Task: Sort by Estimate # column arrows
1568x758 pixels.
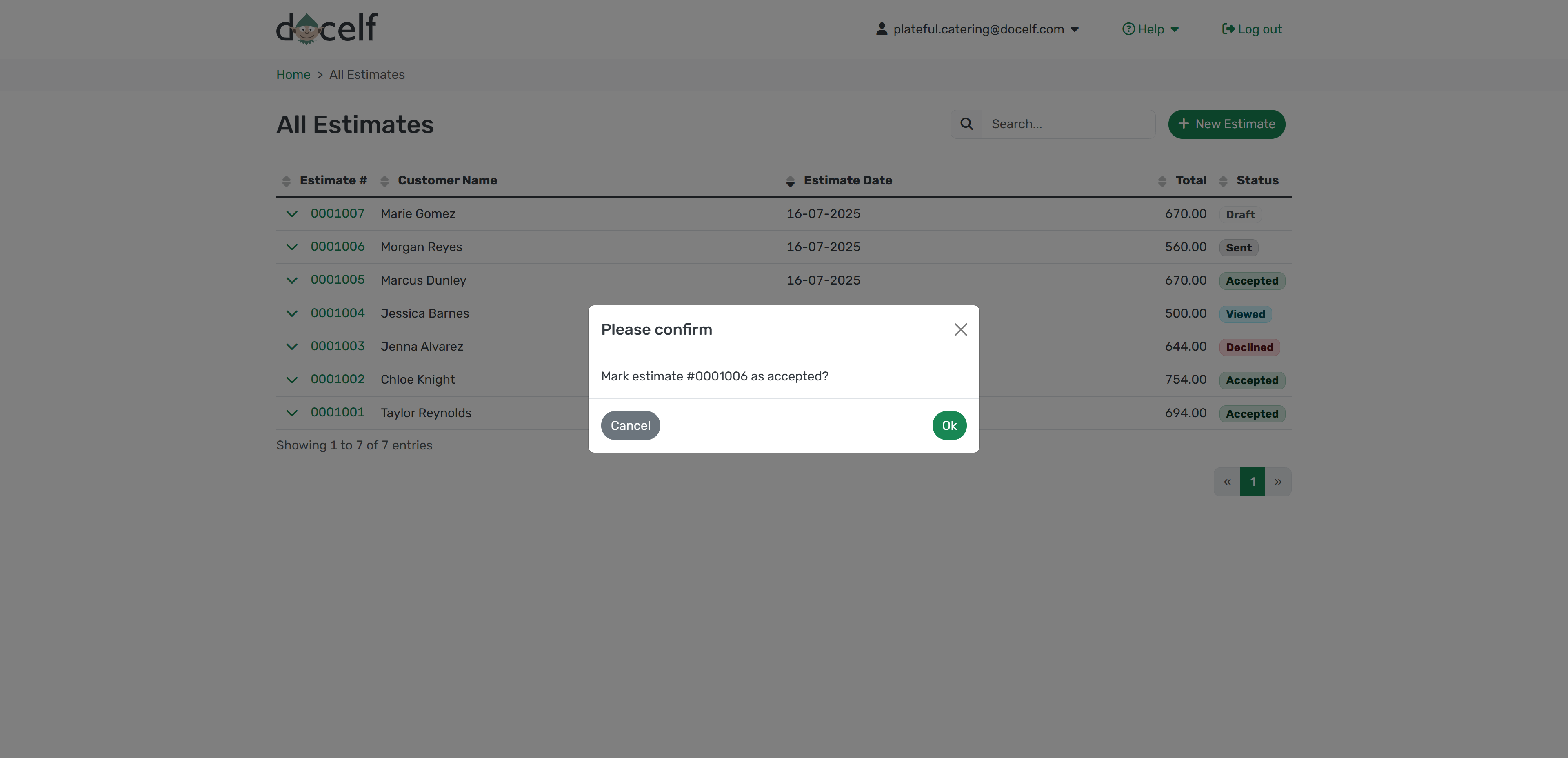Action: click(x=286, y=181)
